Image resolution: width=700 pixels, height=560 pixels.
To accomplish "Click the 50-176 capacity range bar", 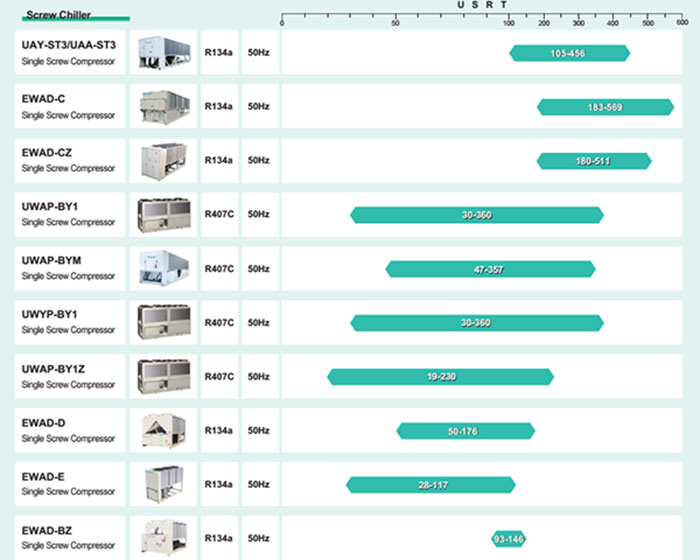I will coord(466,431).
